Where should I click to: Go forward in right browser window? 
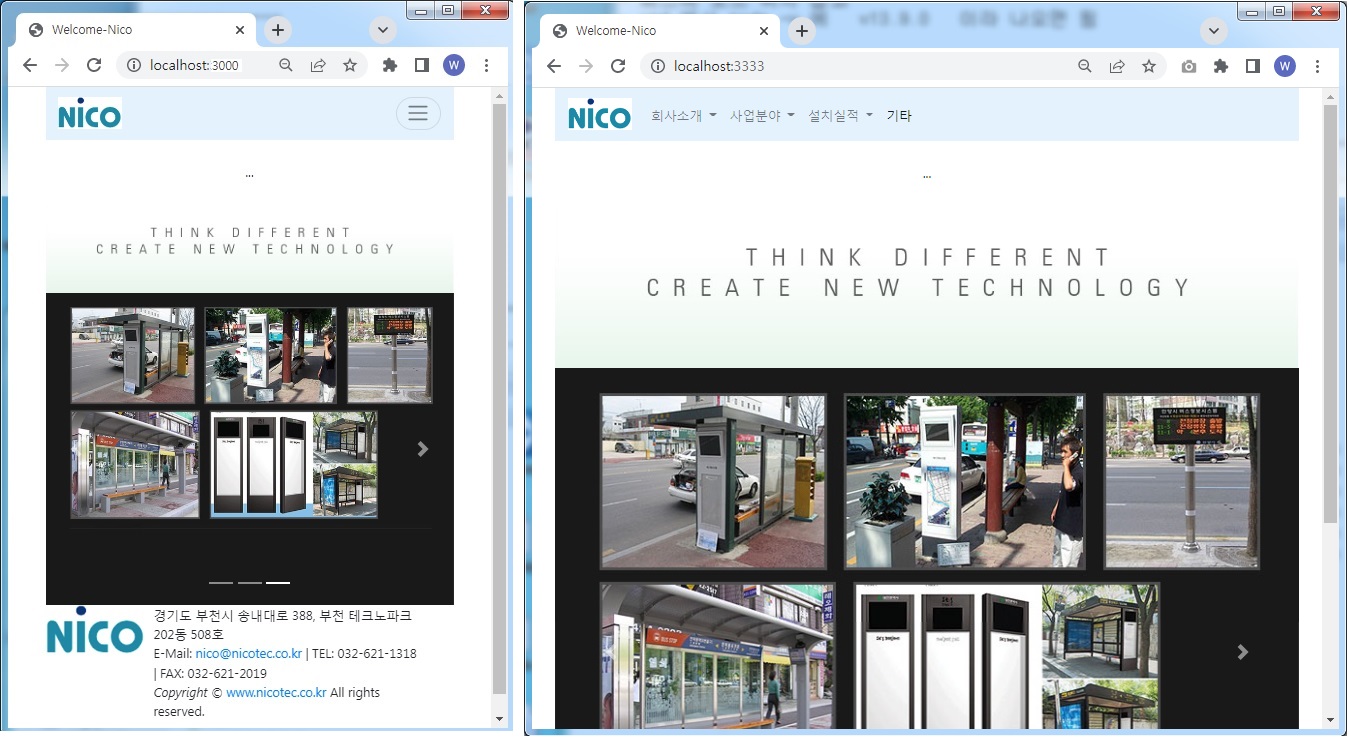pos(586,66)
